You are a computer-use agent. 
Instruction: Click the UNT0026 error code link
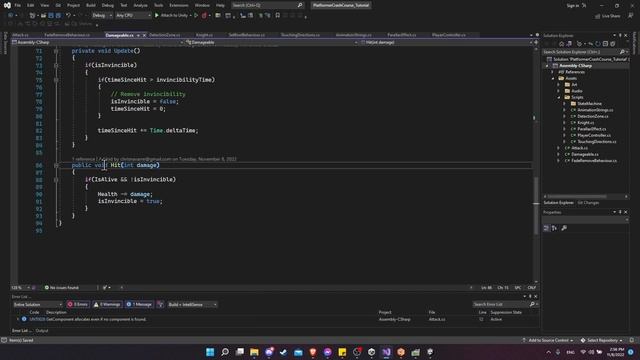(37, 320)
